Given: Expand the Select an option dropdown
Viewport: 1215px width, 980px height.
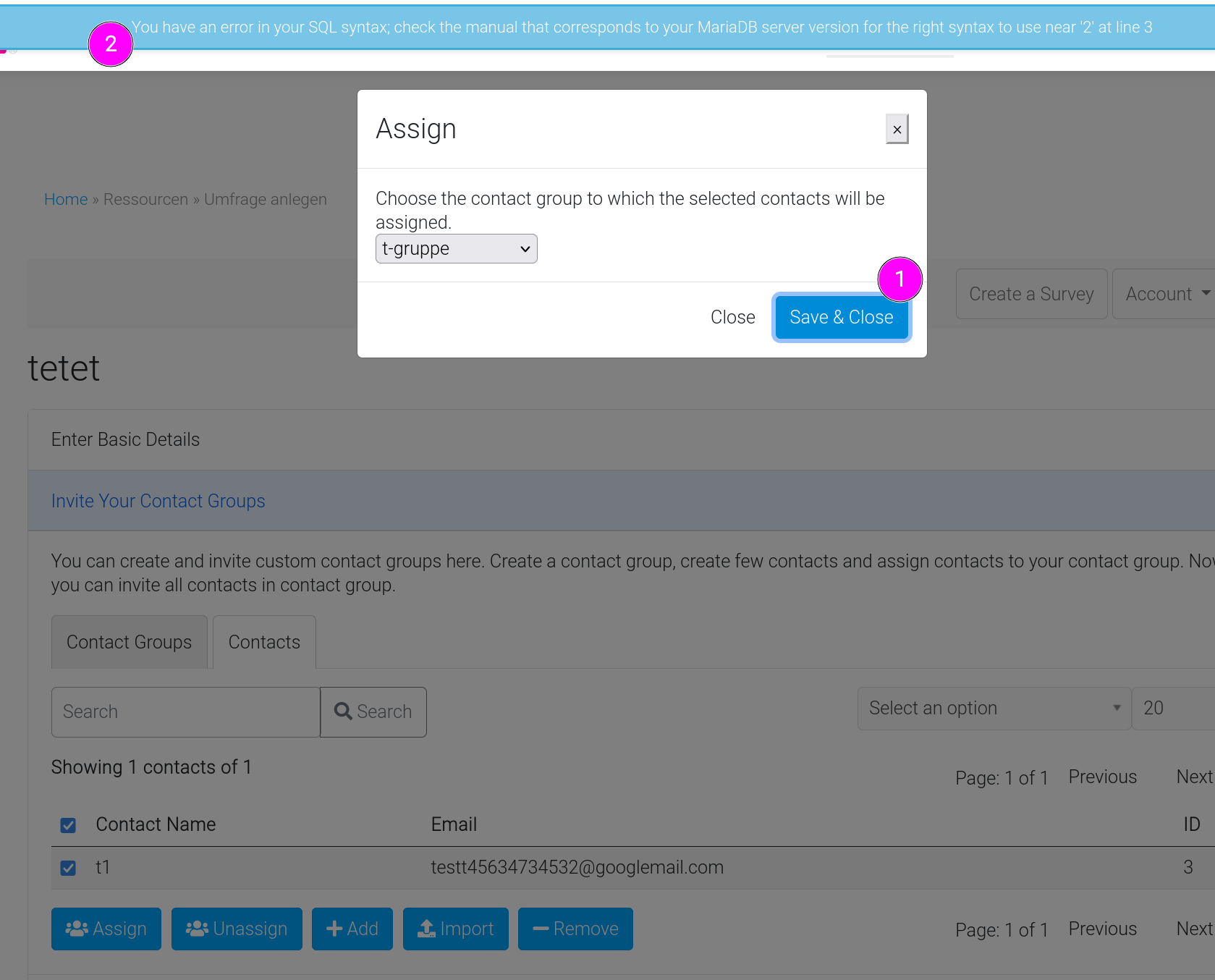Looking at the screenshot, I should (994, 708).
